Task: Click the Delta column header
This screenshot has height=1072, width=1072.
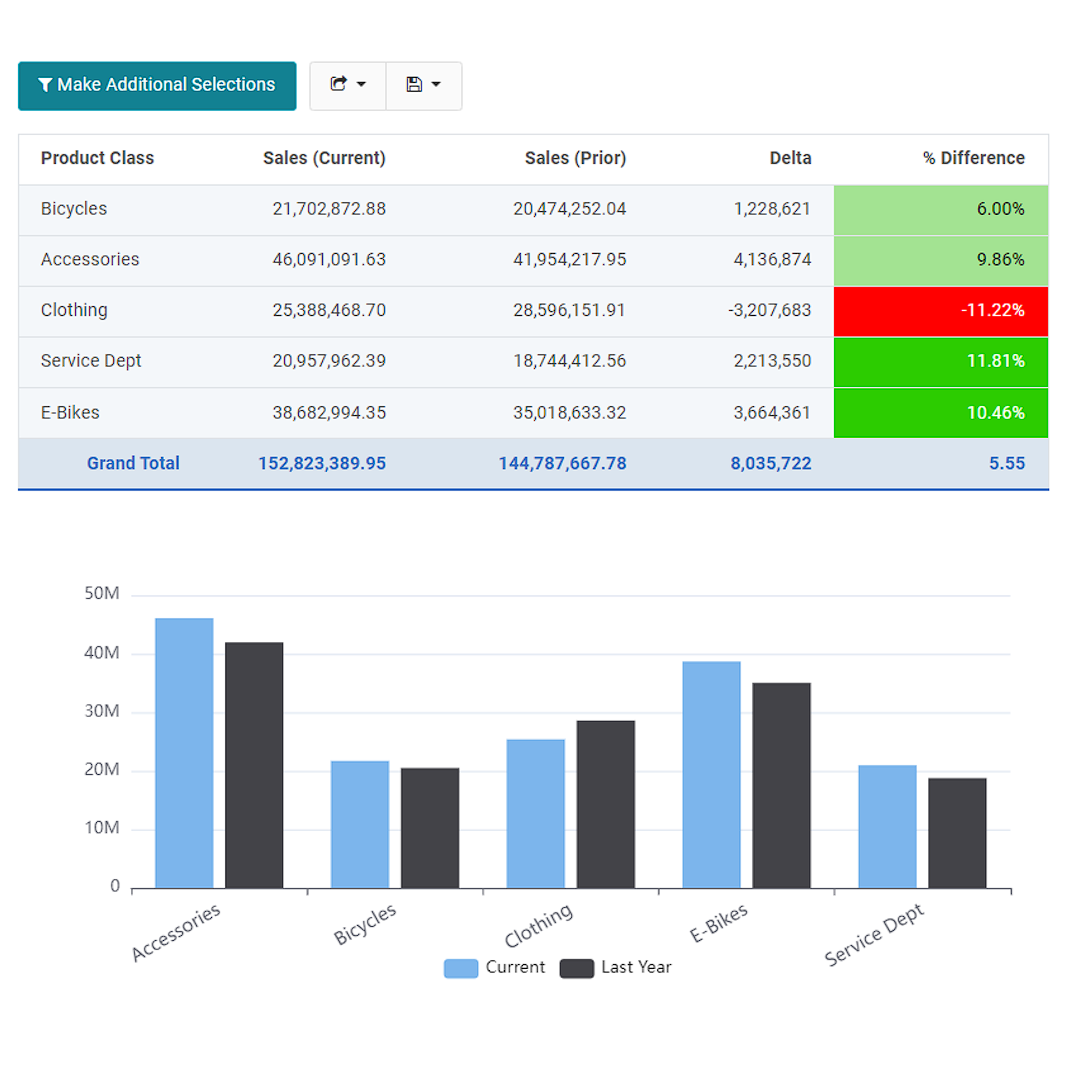Action: pyautogui.click(x=790, y=158)
